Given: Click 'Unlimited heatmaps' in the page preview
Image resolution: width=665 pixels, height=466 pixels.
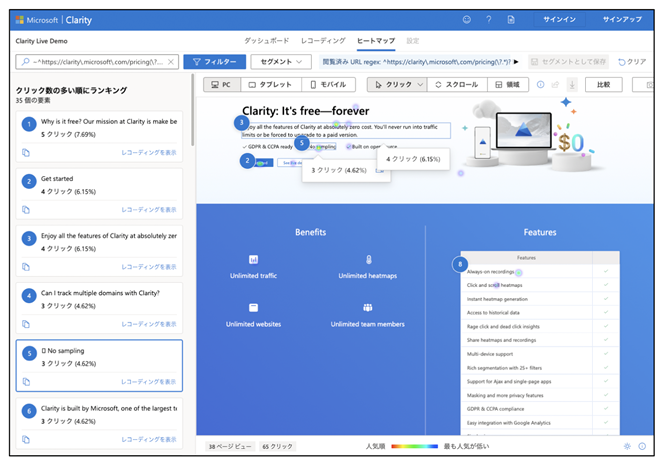Looking at the screenshot, I should pos(368,276).
